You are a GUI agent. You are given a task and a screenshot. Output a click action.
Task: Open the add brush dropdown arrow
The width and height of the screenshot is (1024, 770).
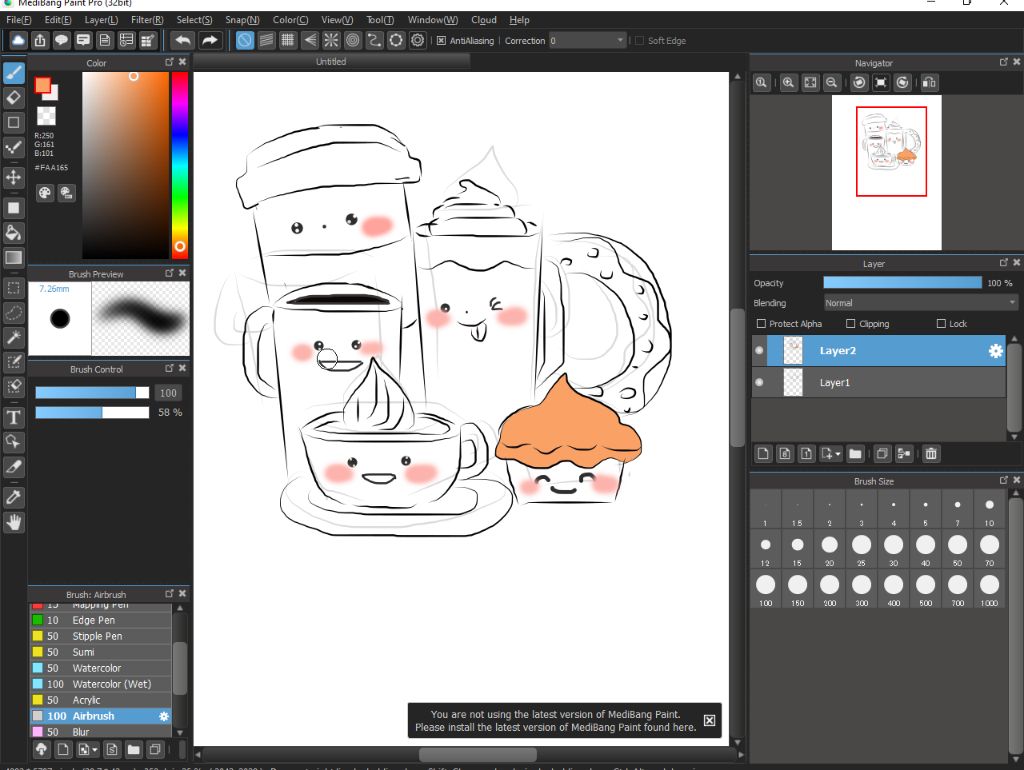[95, 750]
